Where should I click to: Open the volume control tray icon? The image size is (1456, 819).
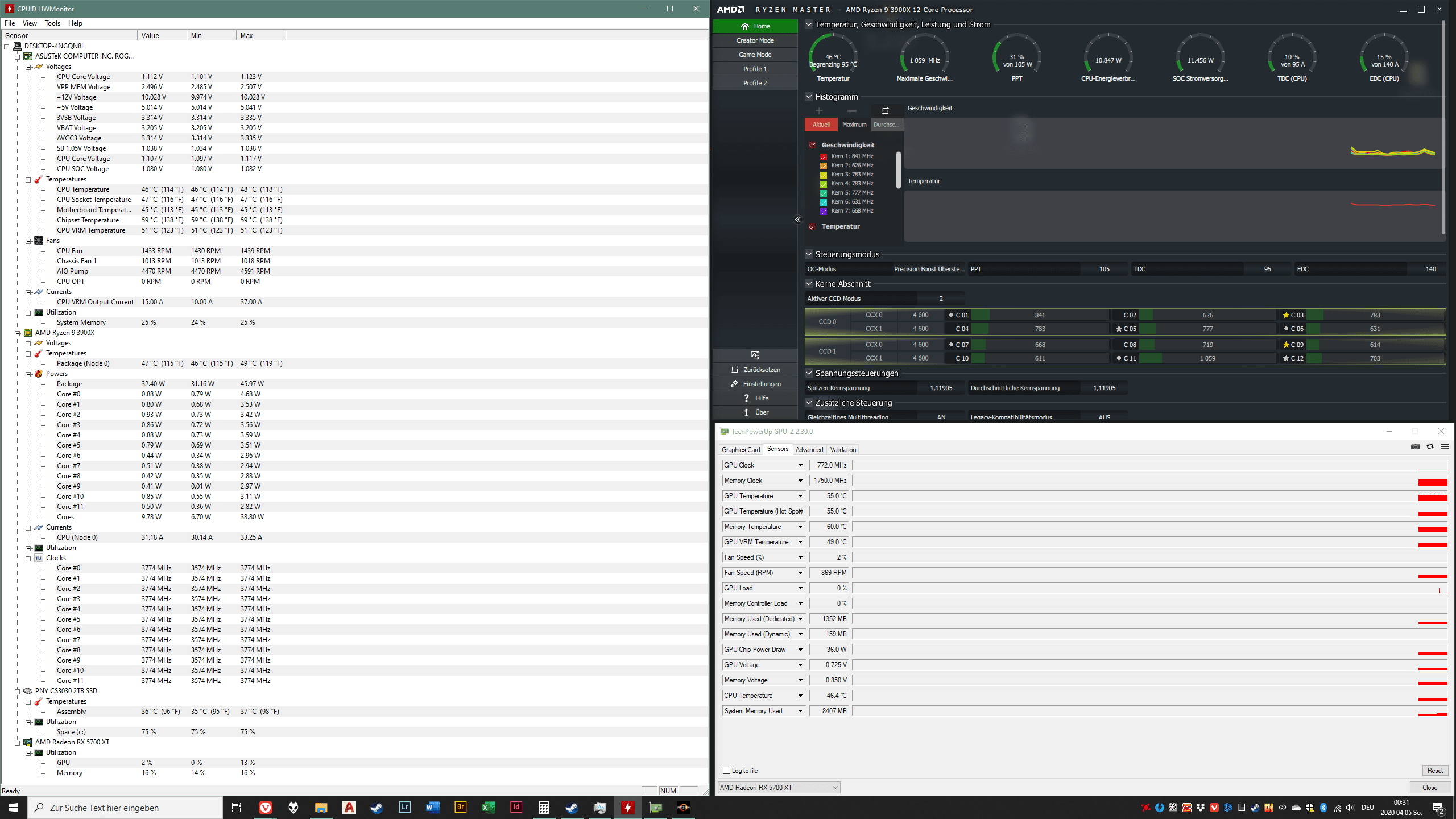[1350, 808]
